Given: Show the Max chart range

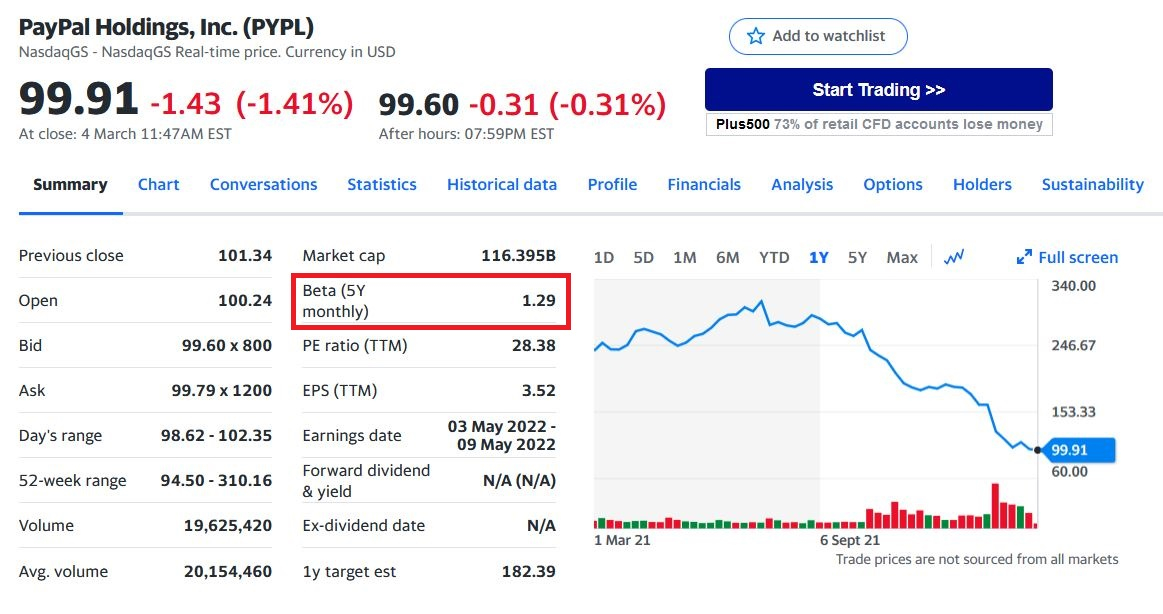Looking at the screenshot, I should click(902, 257).
